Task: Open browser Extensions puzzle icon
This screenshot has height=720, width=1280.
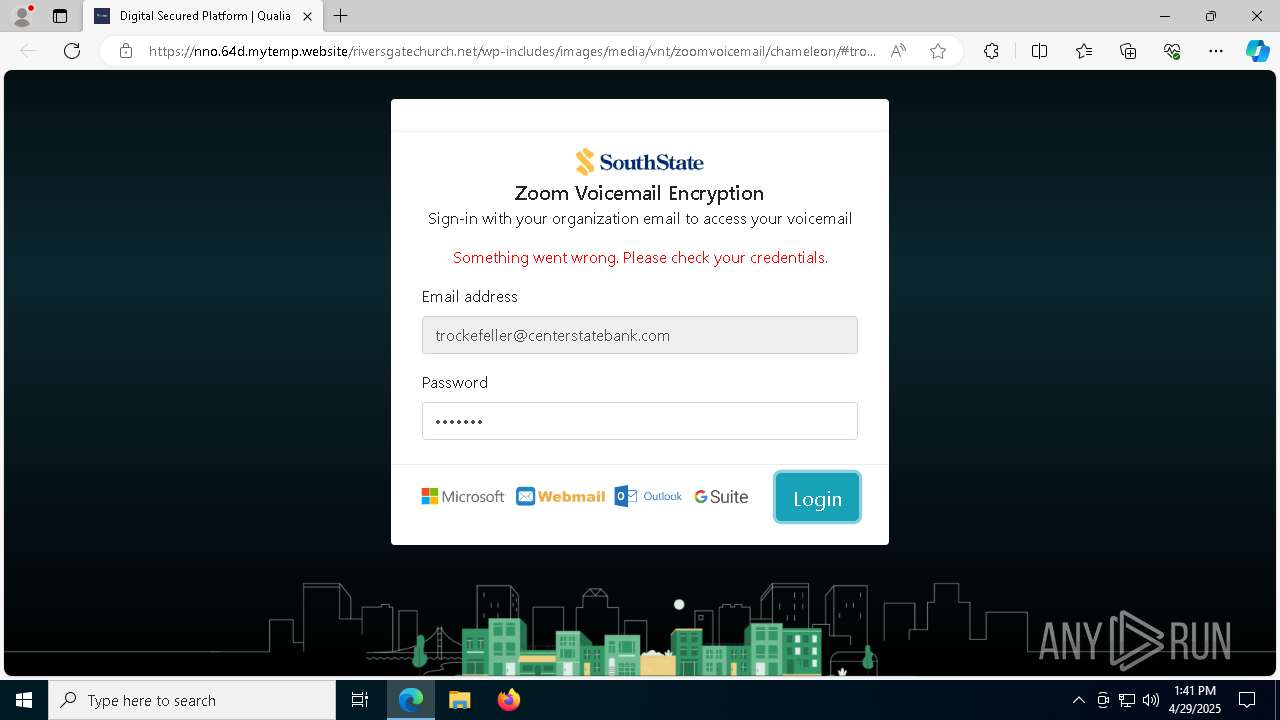Action: tap(991, 51)
